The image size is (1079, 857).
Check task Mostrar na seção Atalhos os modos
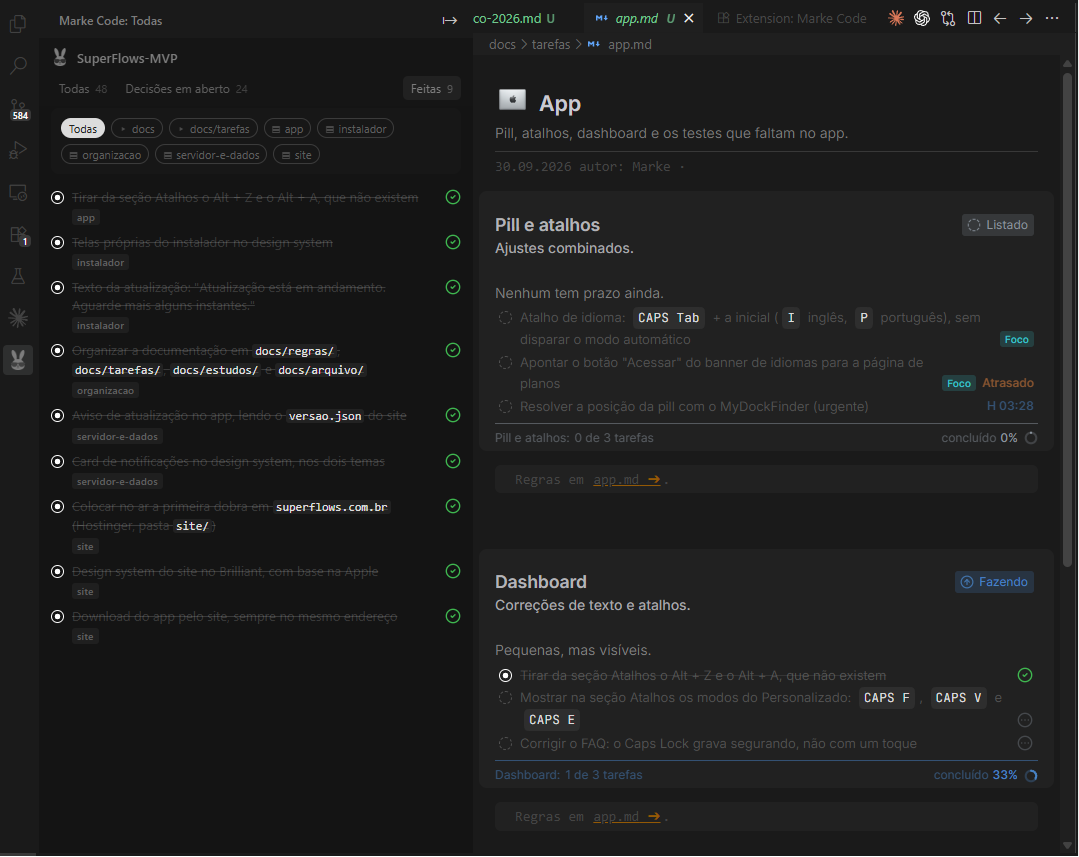tap(505, 698)
